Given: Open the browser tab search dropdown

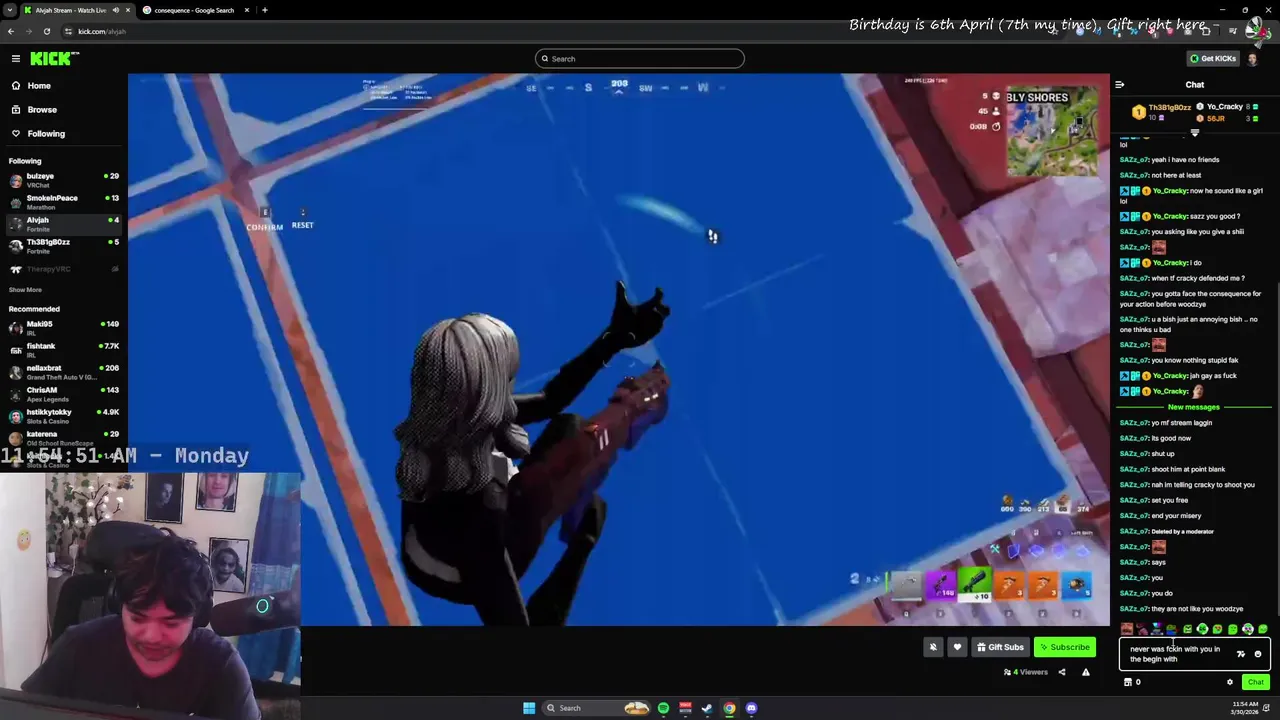Looking at the screenshot, I should 9,10.
